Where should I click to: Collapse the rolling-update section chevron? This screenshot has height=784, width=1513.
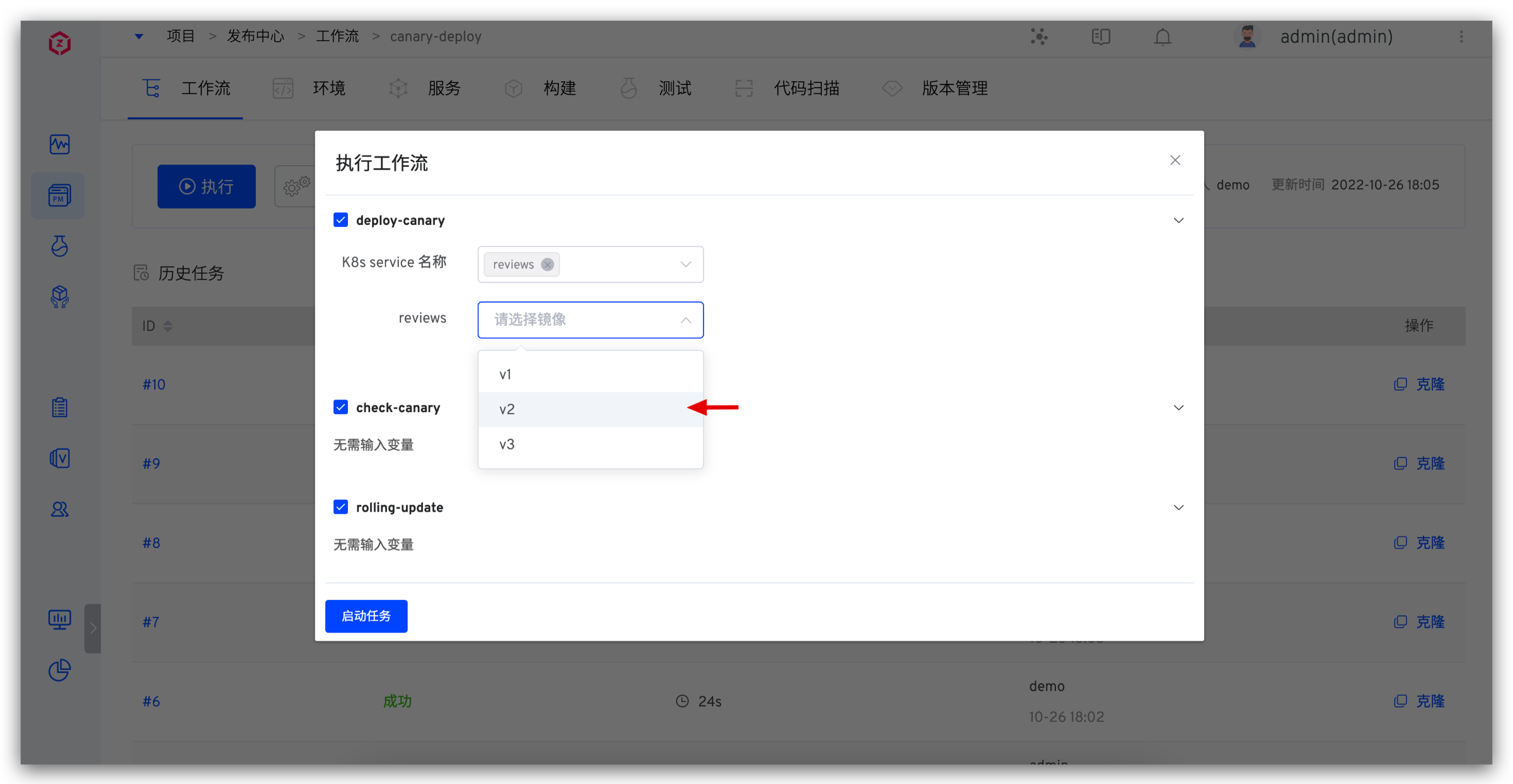pos(1178,507)
